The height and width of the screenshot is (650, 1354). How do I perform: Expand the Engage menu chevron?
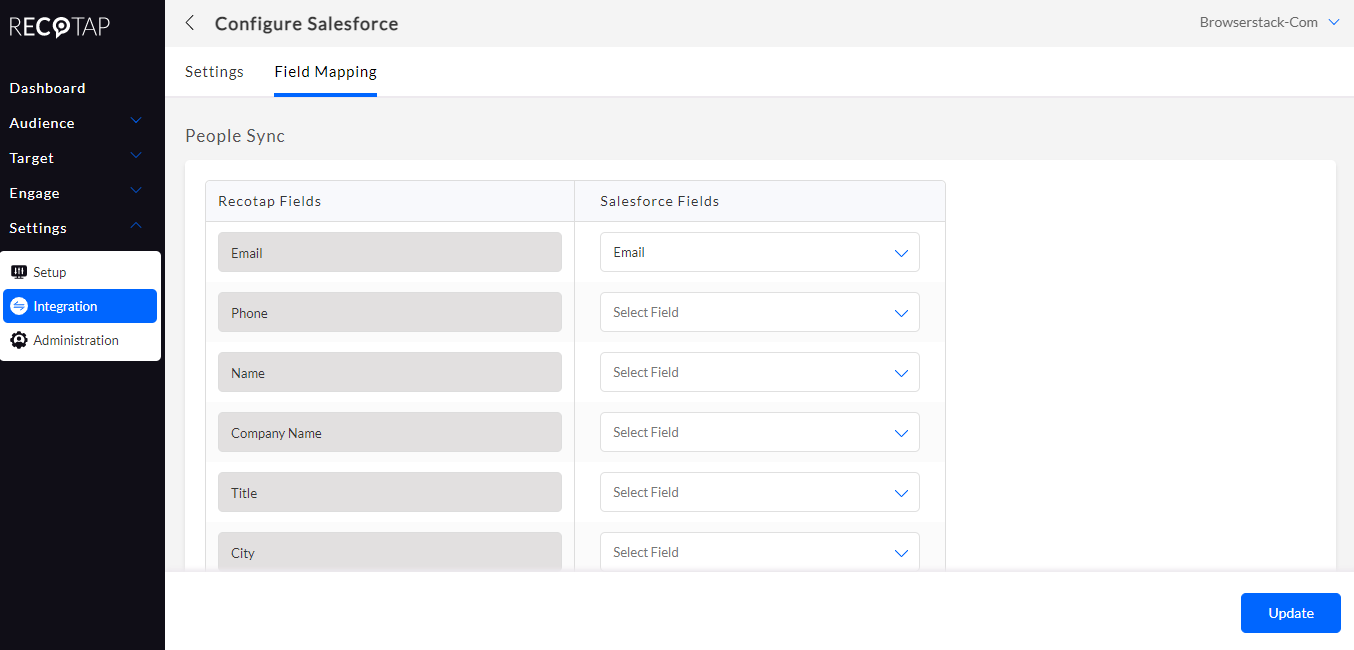click(137, 191)
